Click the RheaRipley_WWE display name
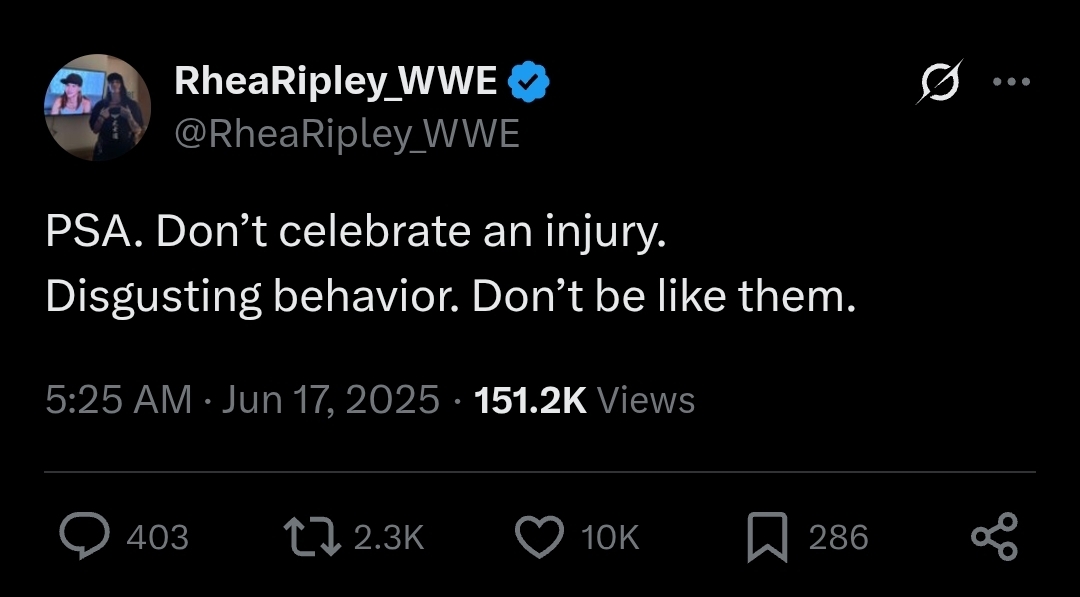This screenshot has height=597, width=1080. point(336,82)
